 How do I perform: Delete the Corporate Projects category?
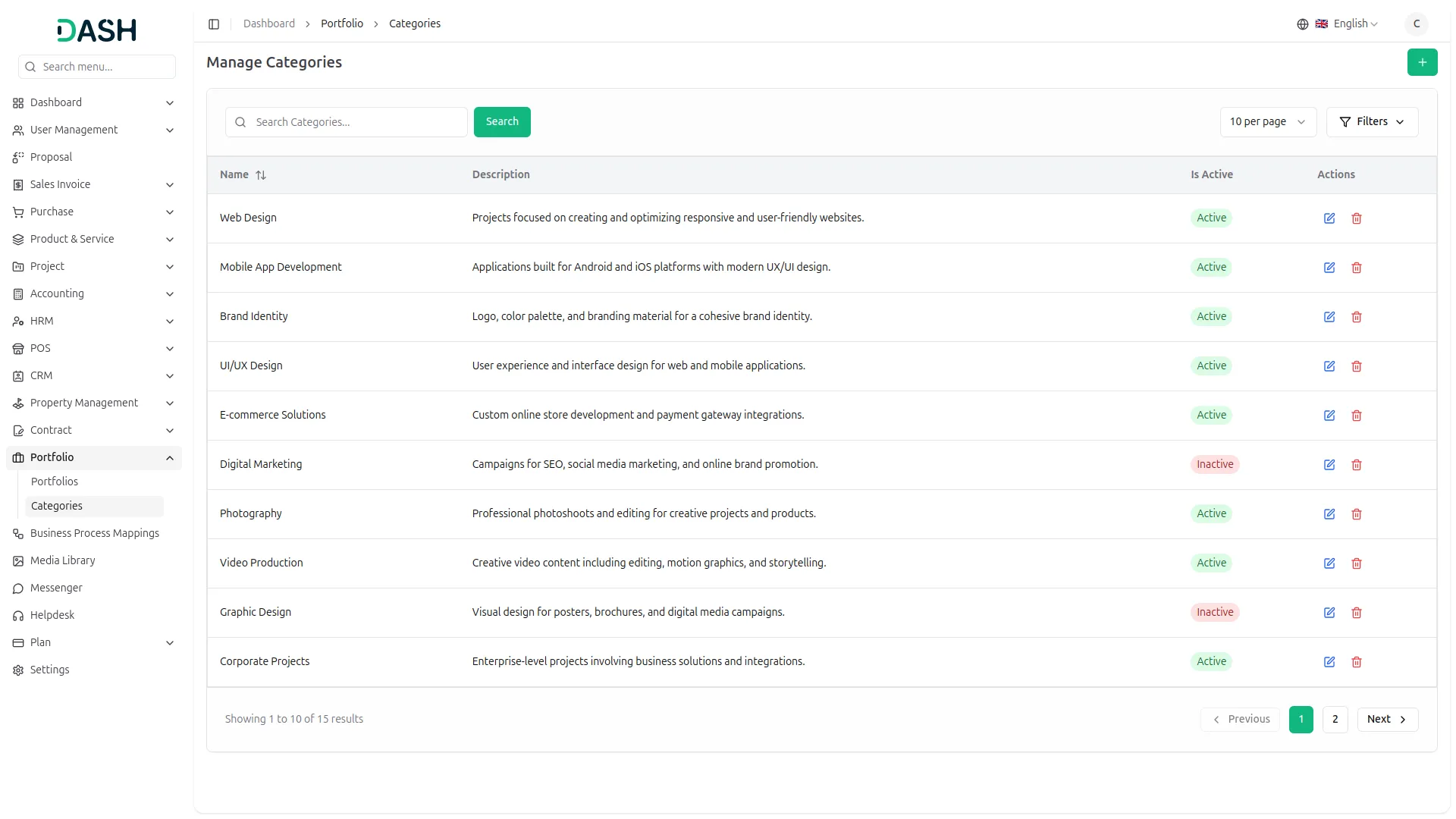tap(1357, 662)
